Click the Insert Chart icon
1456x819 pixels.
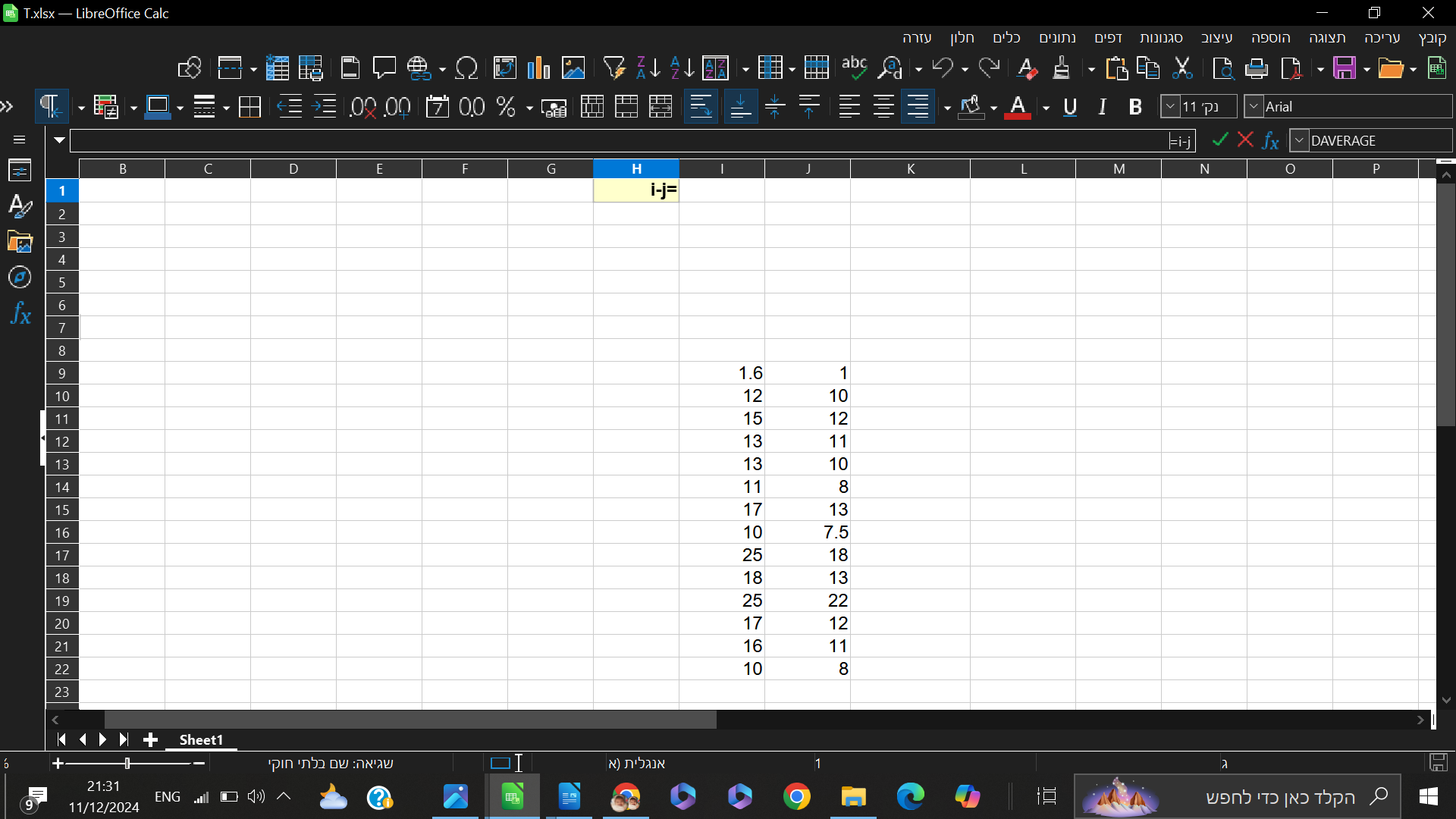[x=538, y=68]
